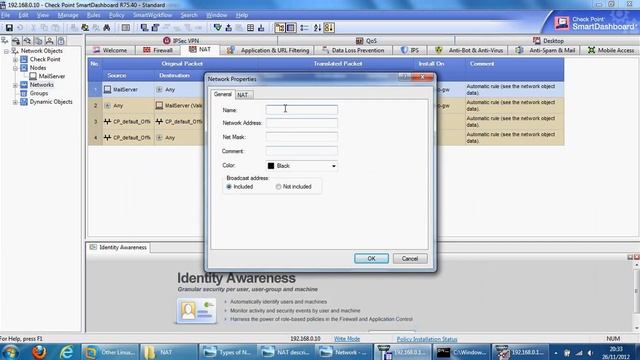Open the SmartWorkflow menu
Screen dimensions: 640x360
pos(153,15)
